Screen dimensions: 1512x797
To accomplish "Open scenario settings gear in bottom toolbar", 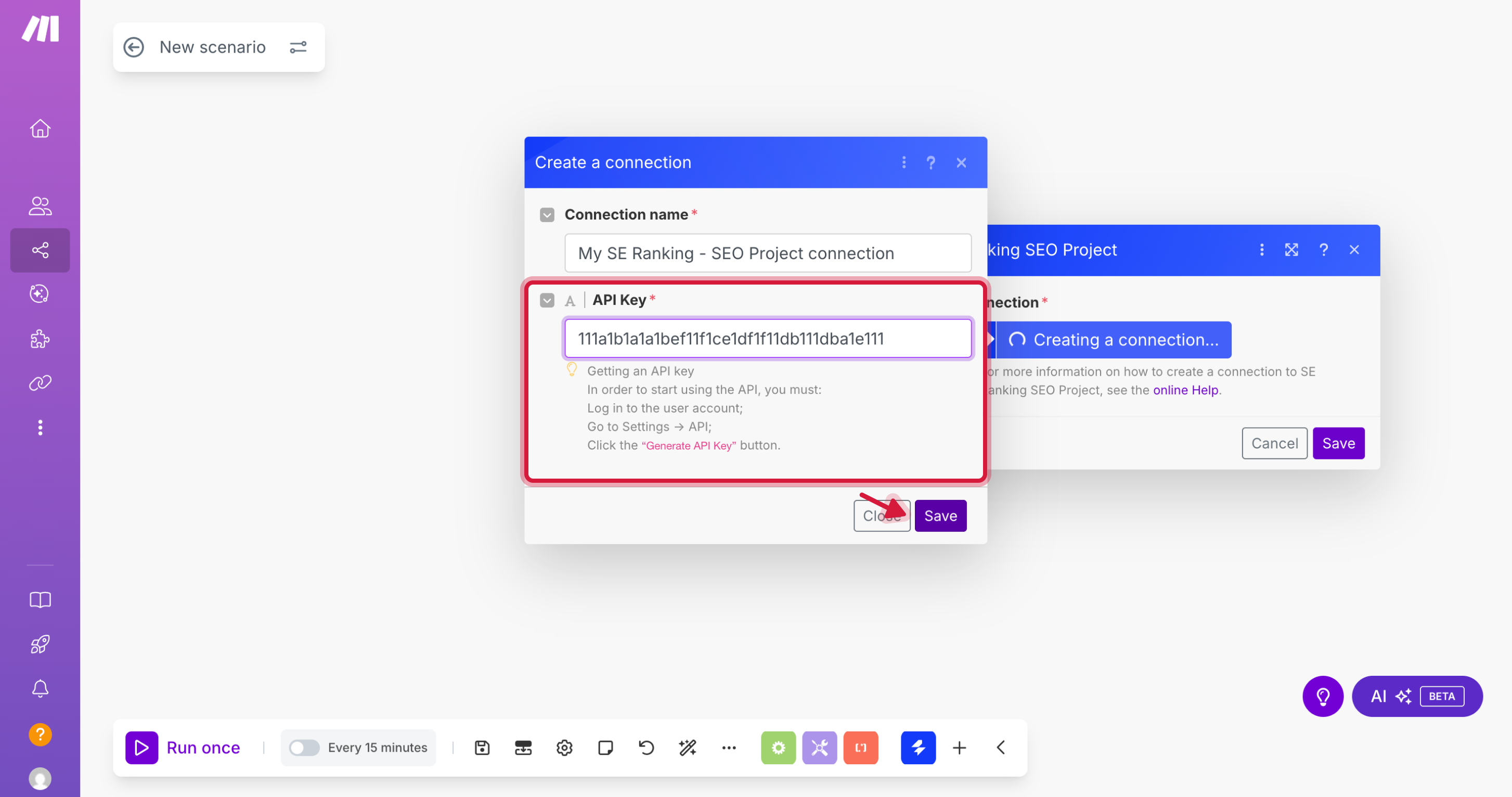I will click(x=564, y=747).
